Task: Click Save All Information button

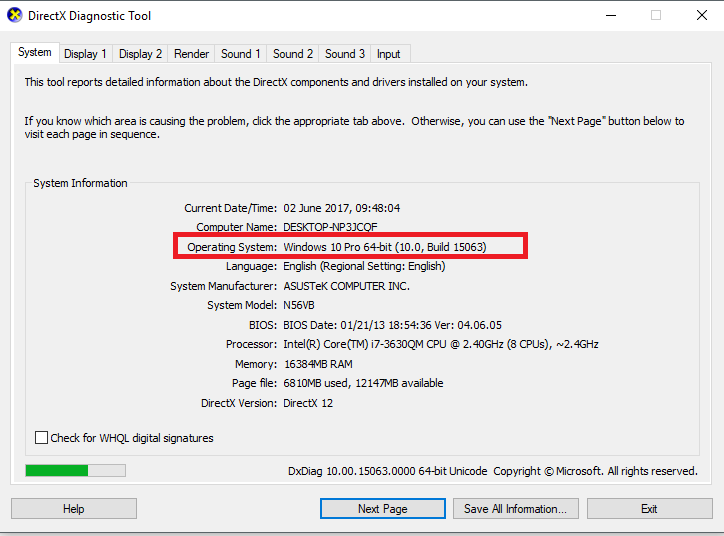Action: [516, 509]
